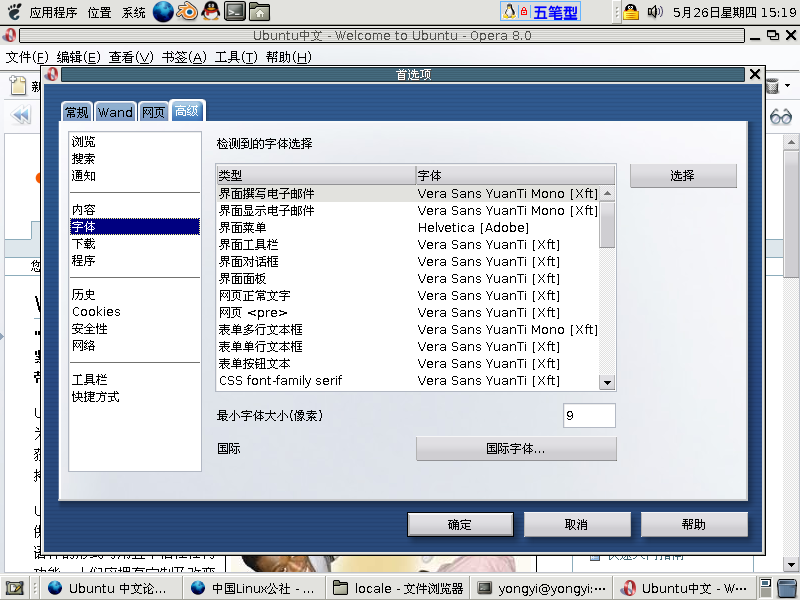Switch to 中国Linux公社 window in taskbar
This screenshot has height=600, width=800.
pyautogui.click(x=254, y=588)
